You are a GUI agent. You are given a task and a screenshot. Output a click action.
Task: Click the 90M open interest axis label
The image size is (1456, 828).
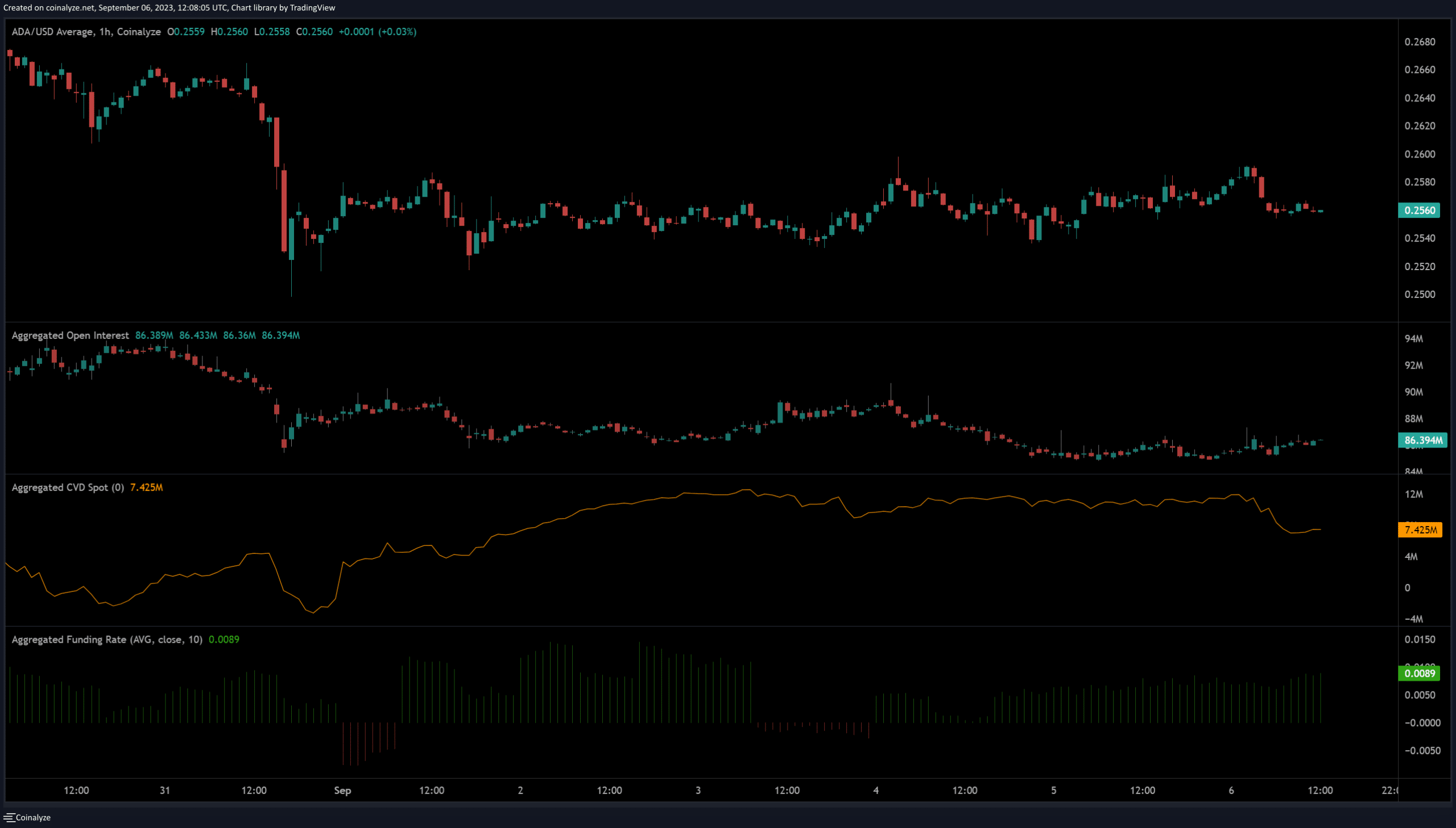point(1413,392)
